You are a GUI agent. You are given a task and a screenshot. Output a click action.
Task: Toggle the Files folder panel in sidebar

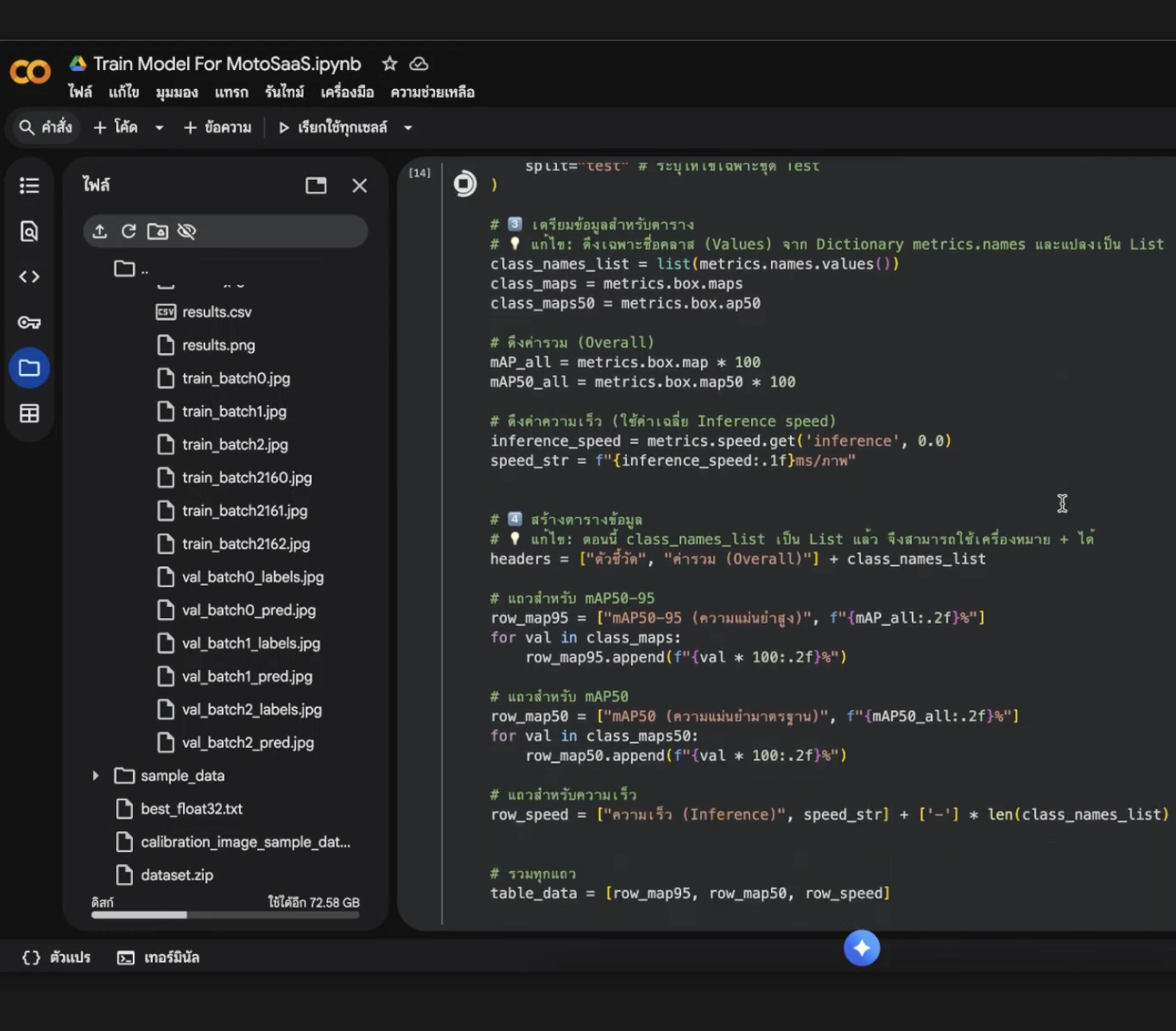[x=29, y=368]
